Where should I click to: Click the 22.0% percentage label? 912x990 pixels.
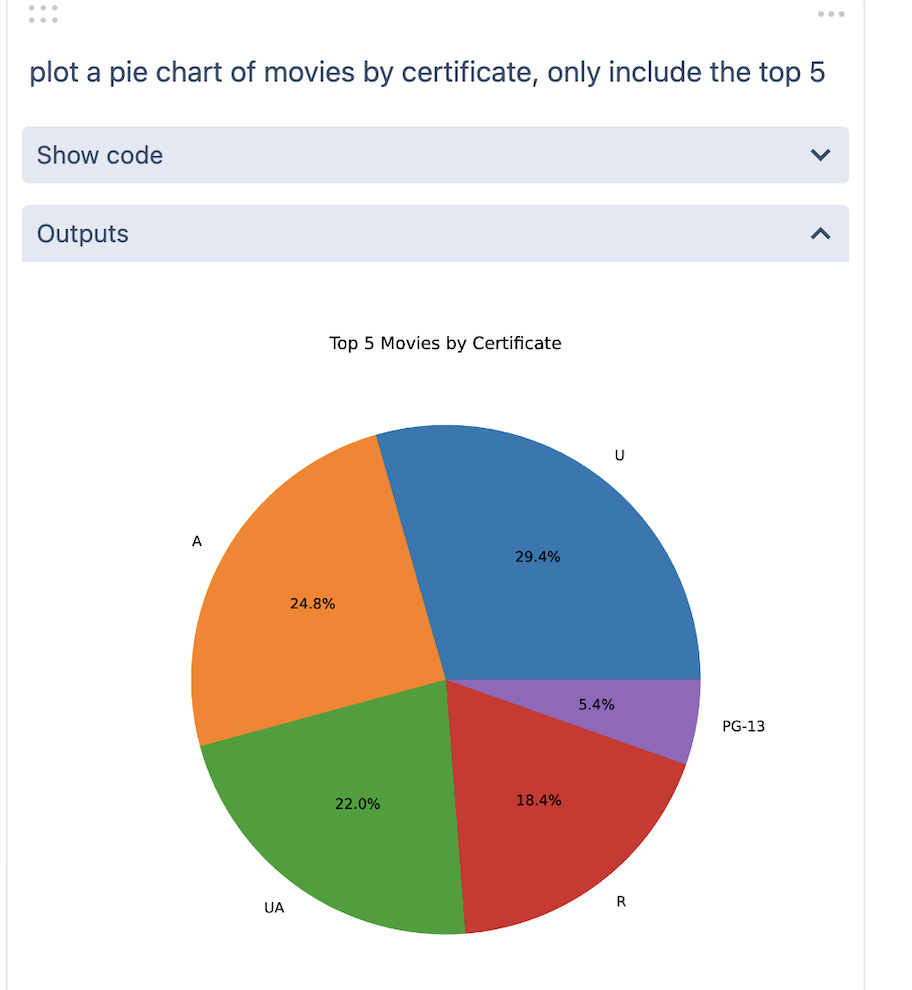coord(357,804)
